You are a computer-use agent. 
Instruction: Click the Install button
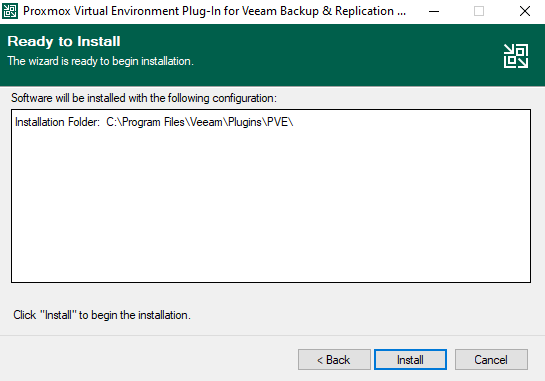pos(410,359)
